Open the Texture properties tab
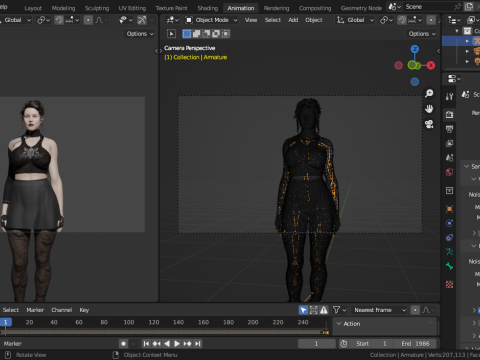 (x=449, y=284)
